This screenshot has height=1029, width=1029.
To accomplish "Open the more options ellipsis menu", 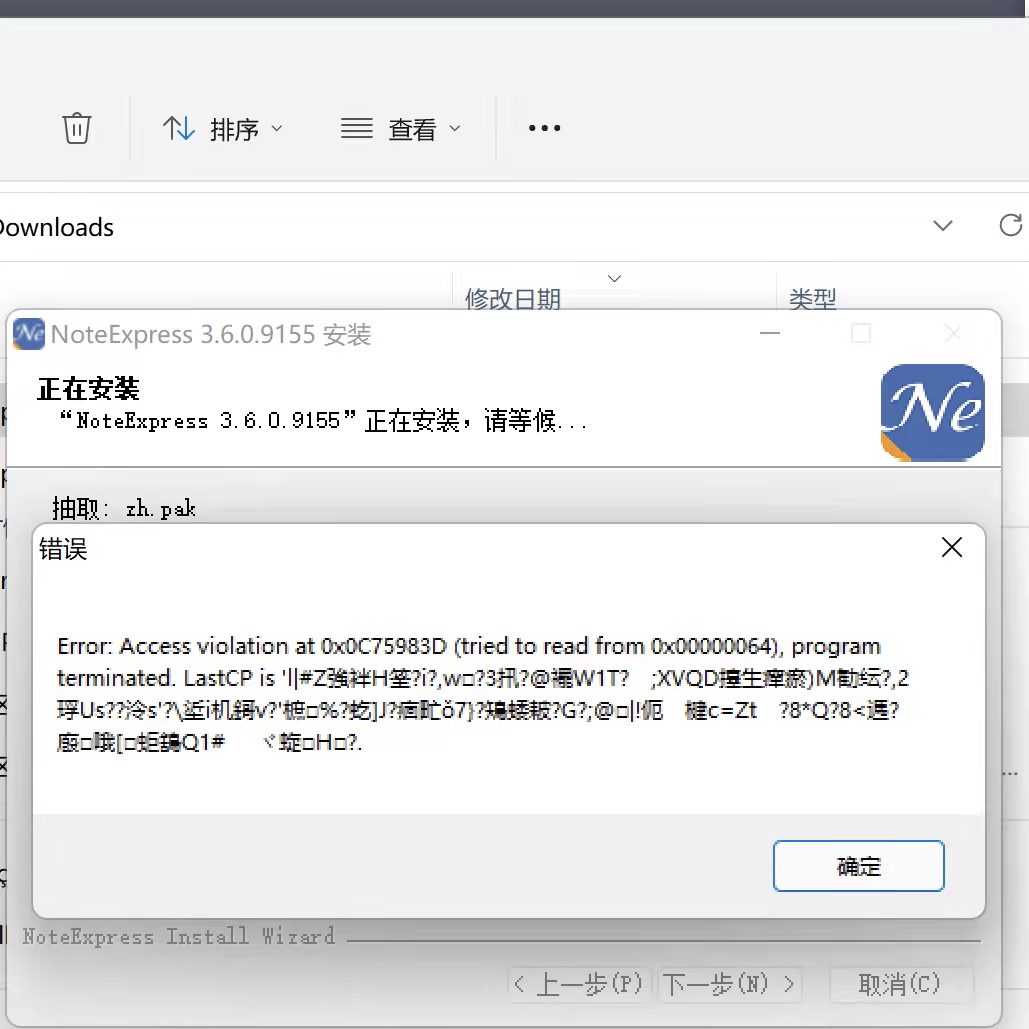I will coord(544,128).
